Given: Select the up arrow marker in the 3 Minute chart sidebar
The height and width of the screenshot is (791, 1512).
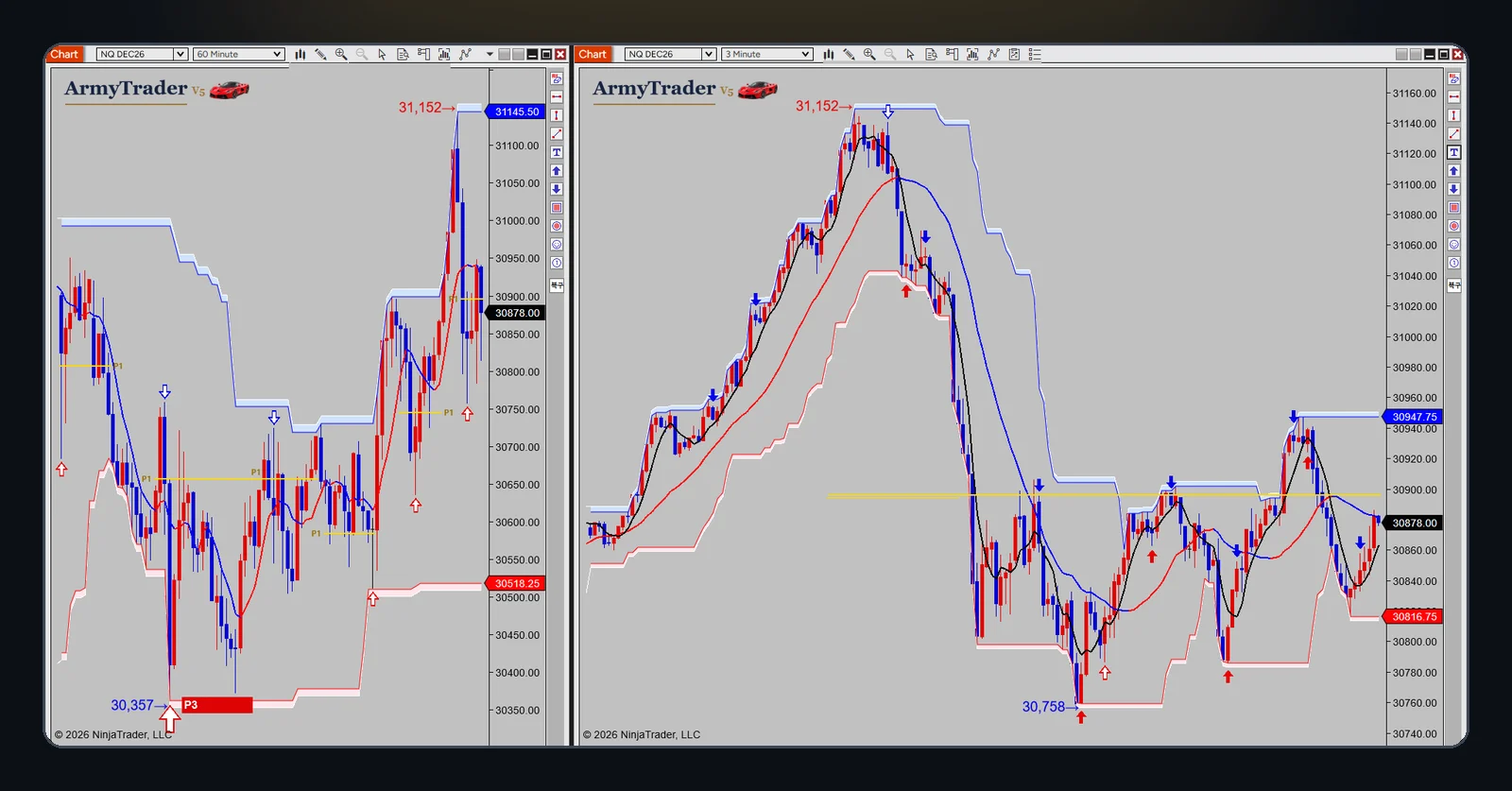Looking at the screenshot, I should 1454,170.
